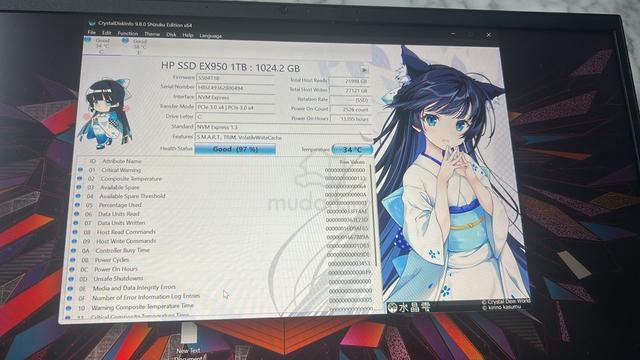Open the © Crystal Dew World link
Screen dimensions: 640x360
(506, 301)
